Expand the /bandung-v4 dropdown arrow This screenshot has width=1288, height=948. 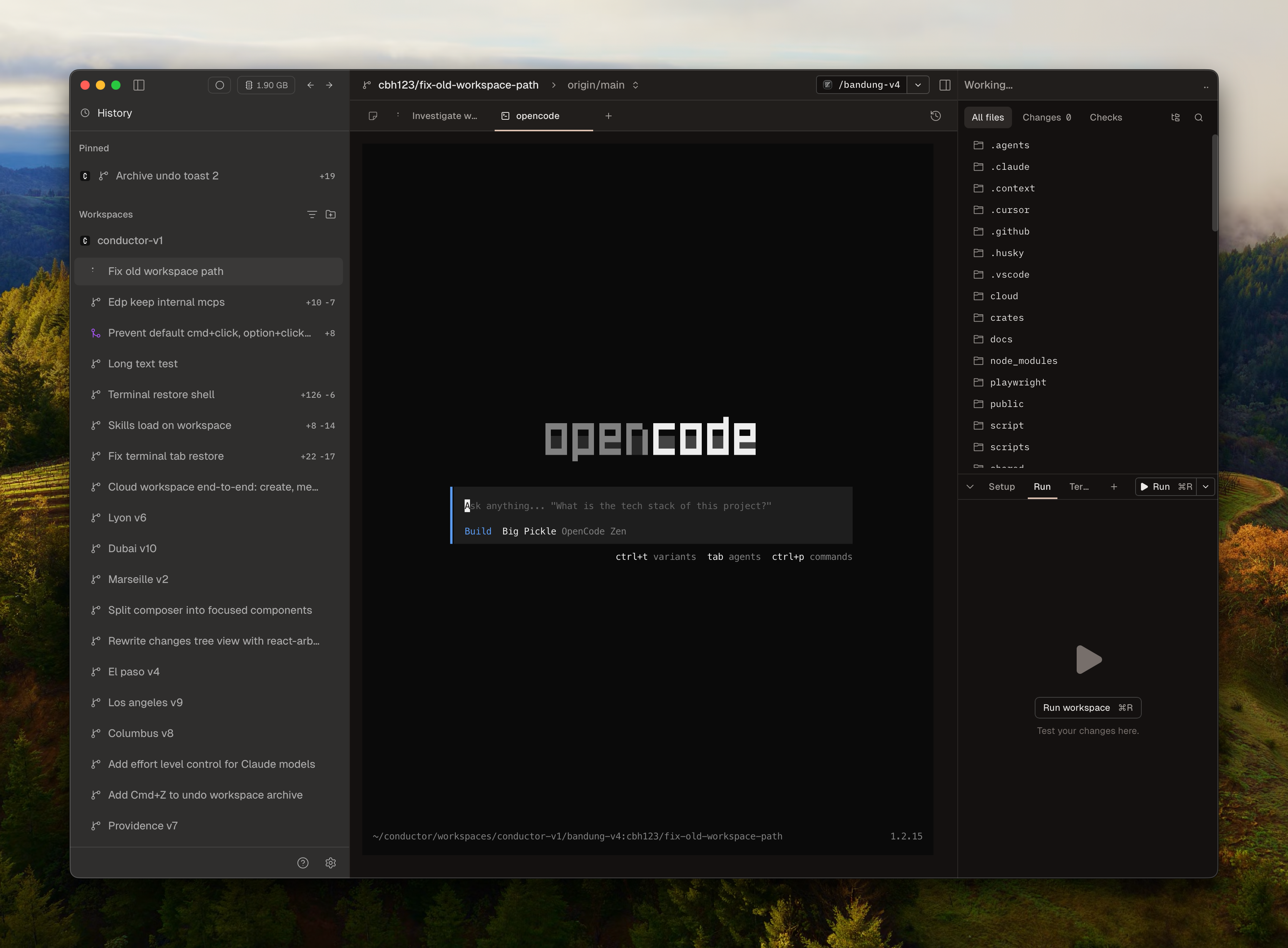918,85
